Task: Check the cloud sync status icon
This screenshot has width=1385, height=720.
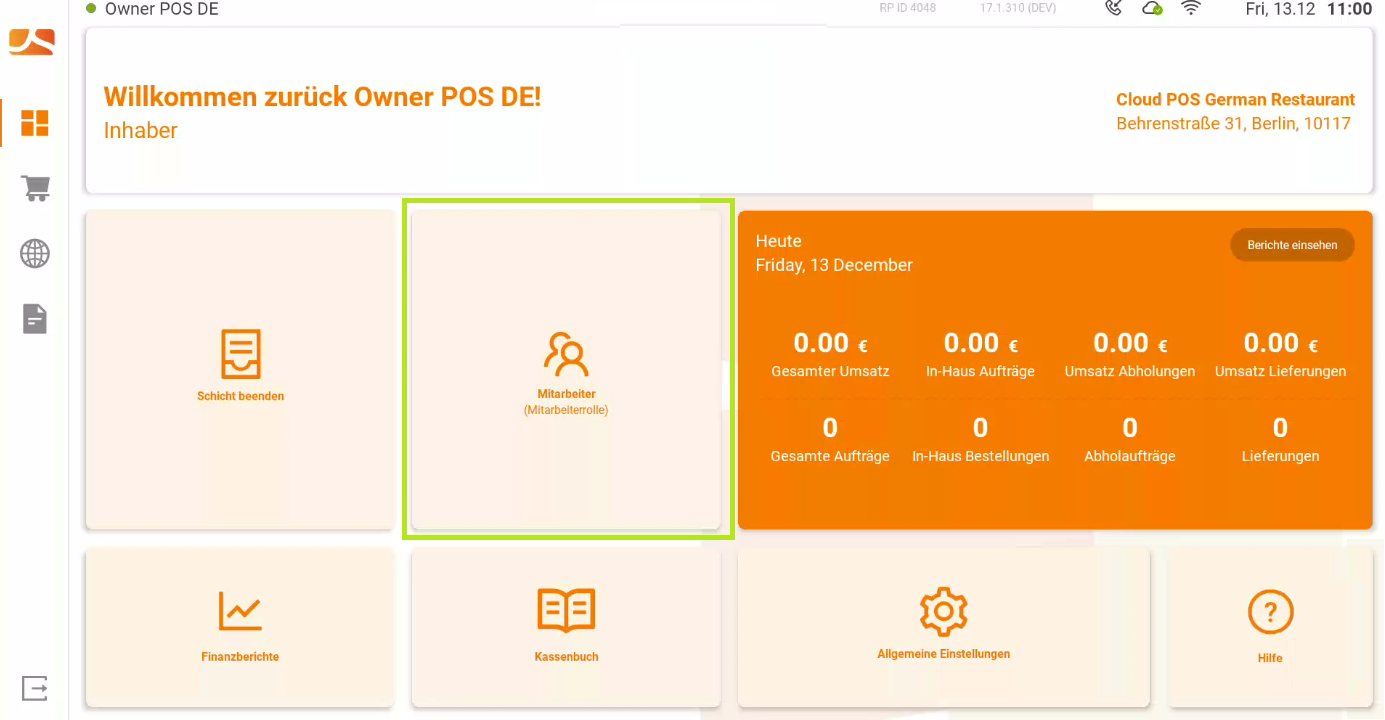Action: (1152, 9)
